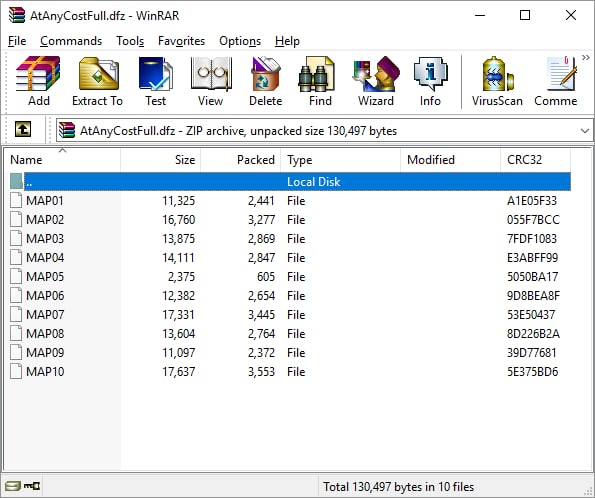Click packed value 3,445
Screen dimensions: 595x498
pos(261,314)
